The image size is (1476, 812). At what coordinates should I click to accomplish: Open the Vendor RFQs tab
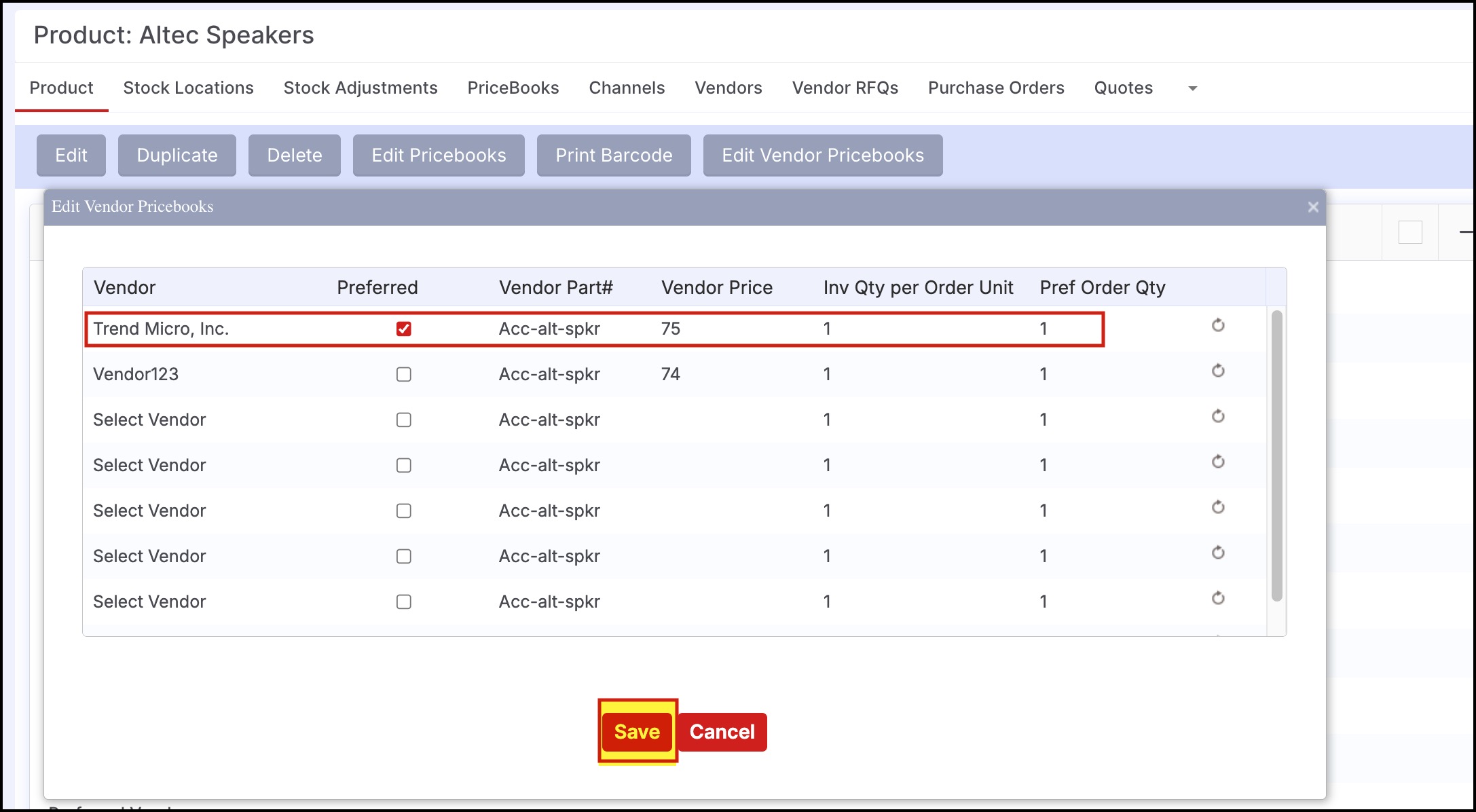pos(845,88)
